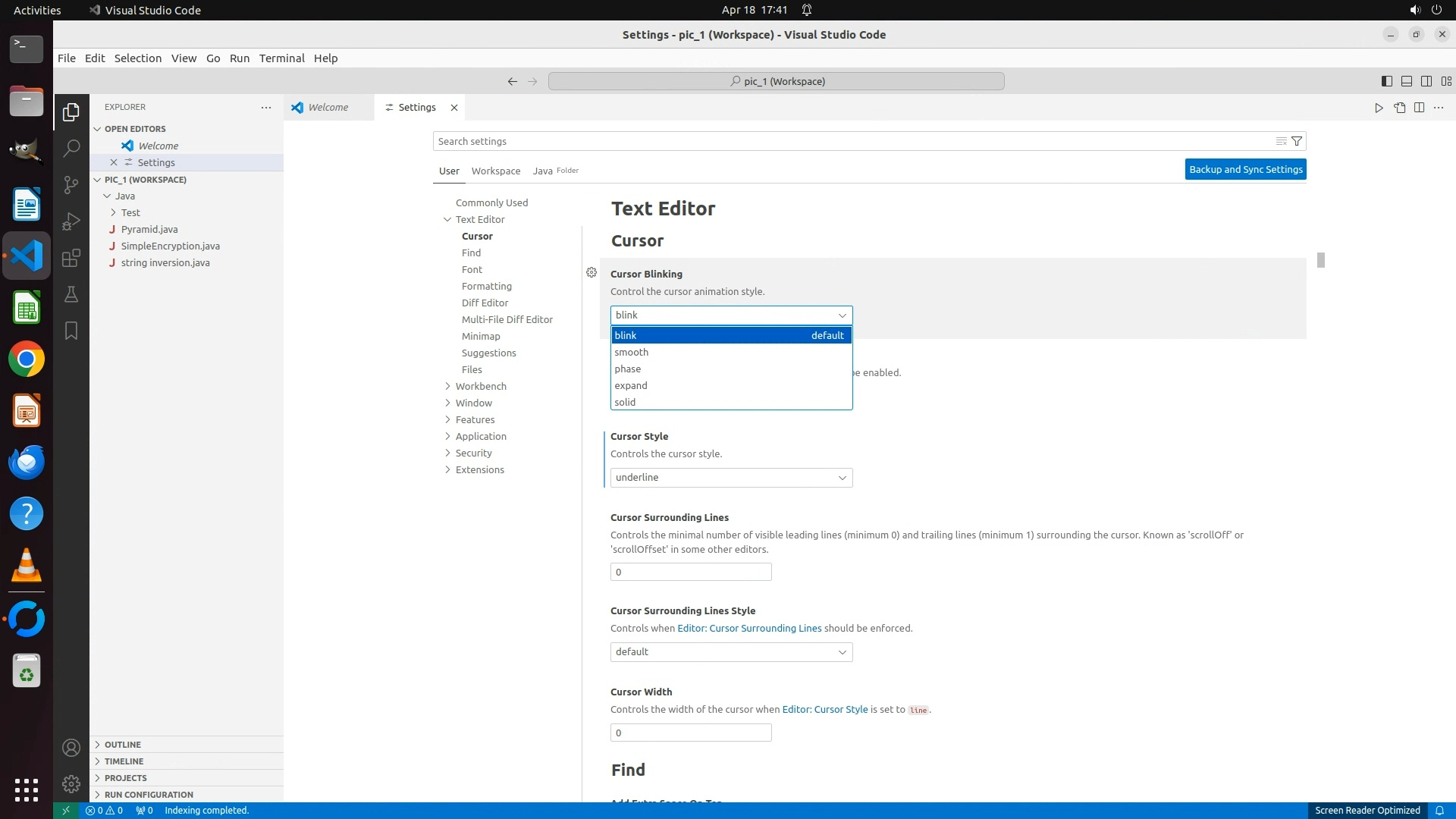Open Accounts menu in activity bar

tap(71, 748)
